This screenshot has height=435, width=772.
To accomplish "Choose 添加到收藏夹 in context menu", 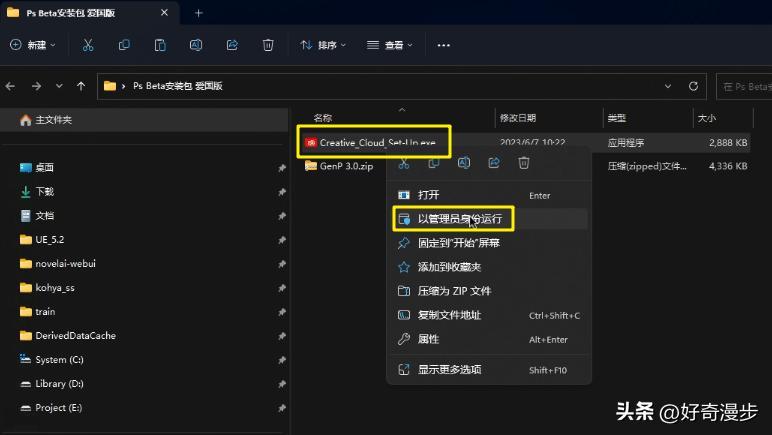I will point(490,267).
